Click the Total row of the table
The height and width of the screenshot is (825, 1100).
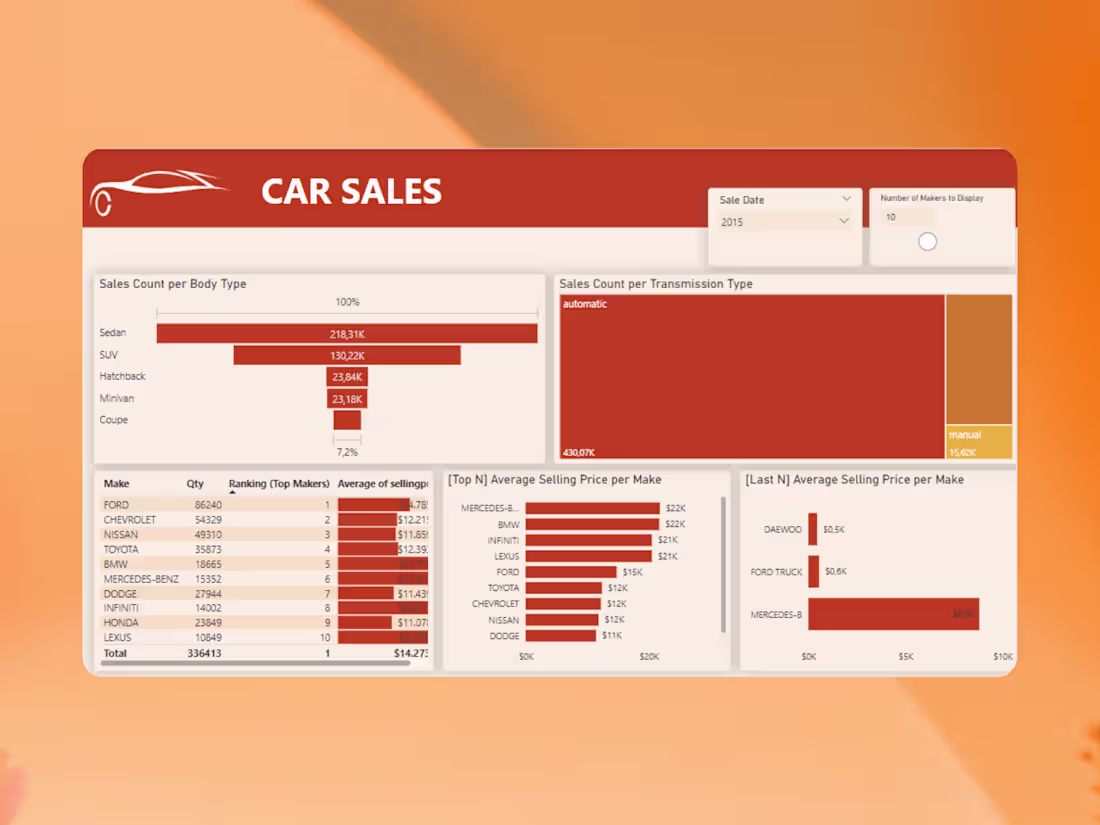tap(115, 653)
